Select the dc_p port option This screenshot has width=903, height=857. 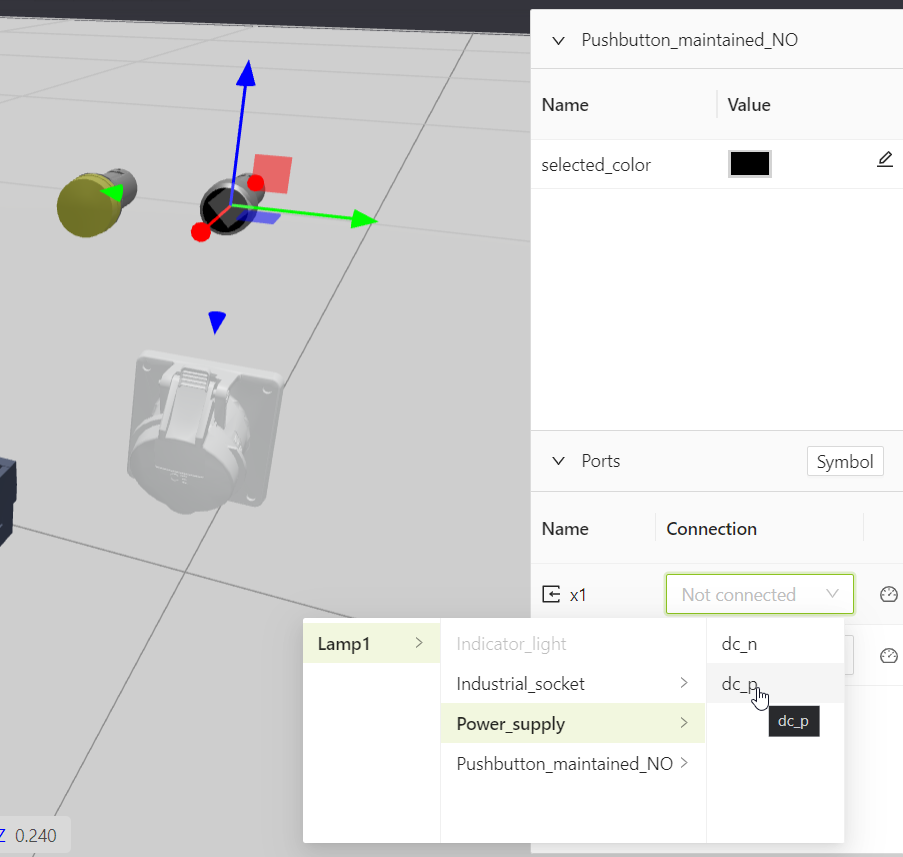tap(775, 684)
